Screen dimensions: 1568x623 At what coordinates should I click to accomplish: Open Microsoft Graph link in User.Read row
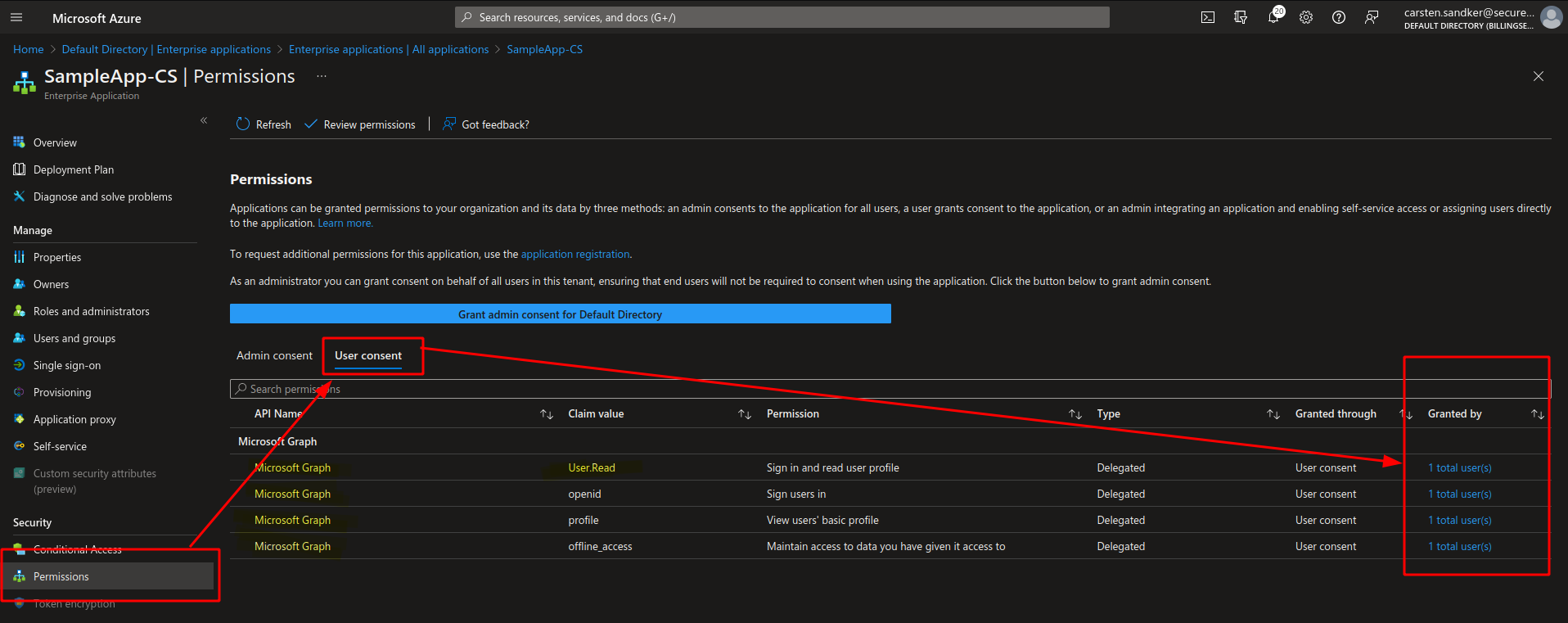[292, 467]
